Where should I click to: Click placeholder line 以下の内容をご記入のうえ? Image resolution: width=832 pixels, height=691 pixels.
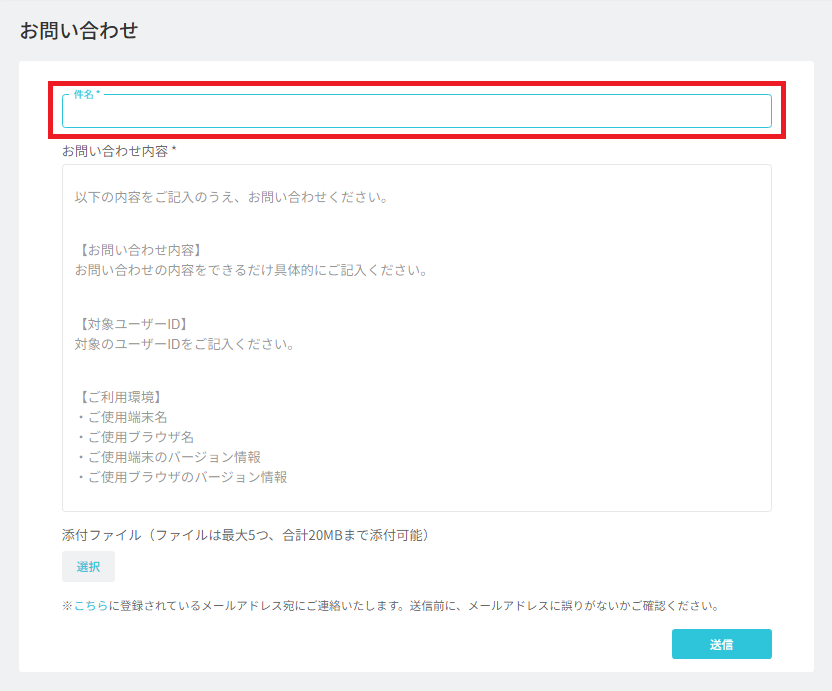(x=232, y=197)
